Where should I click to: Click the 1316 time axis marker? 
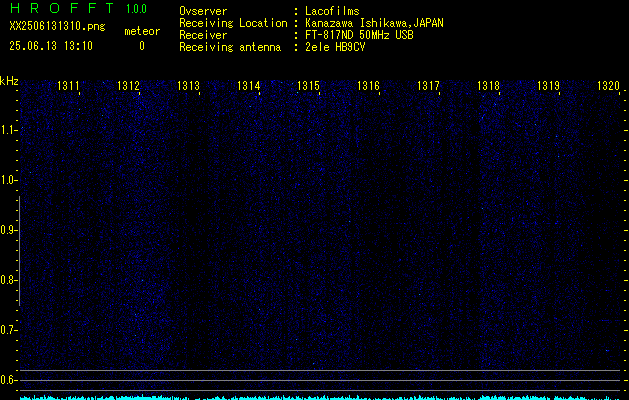(x=368, y=85)
